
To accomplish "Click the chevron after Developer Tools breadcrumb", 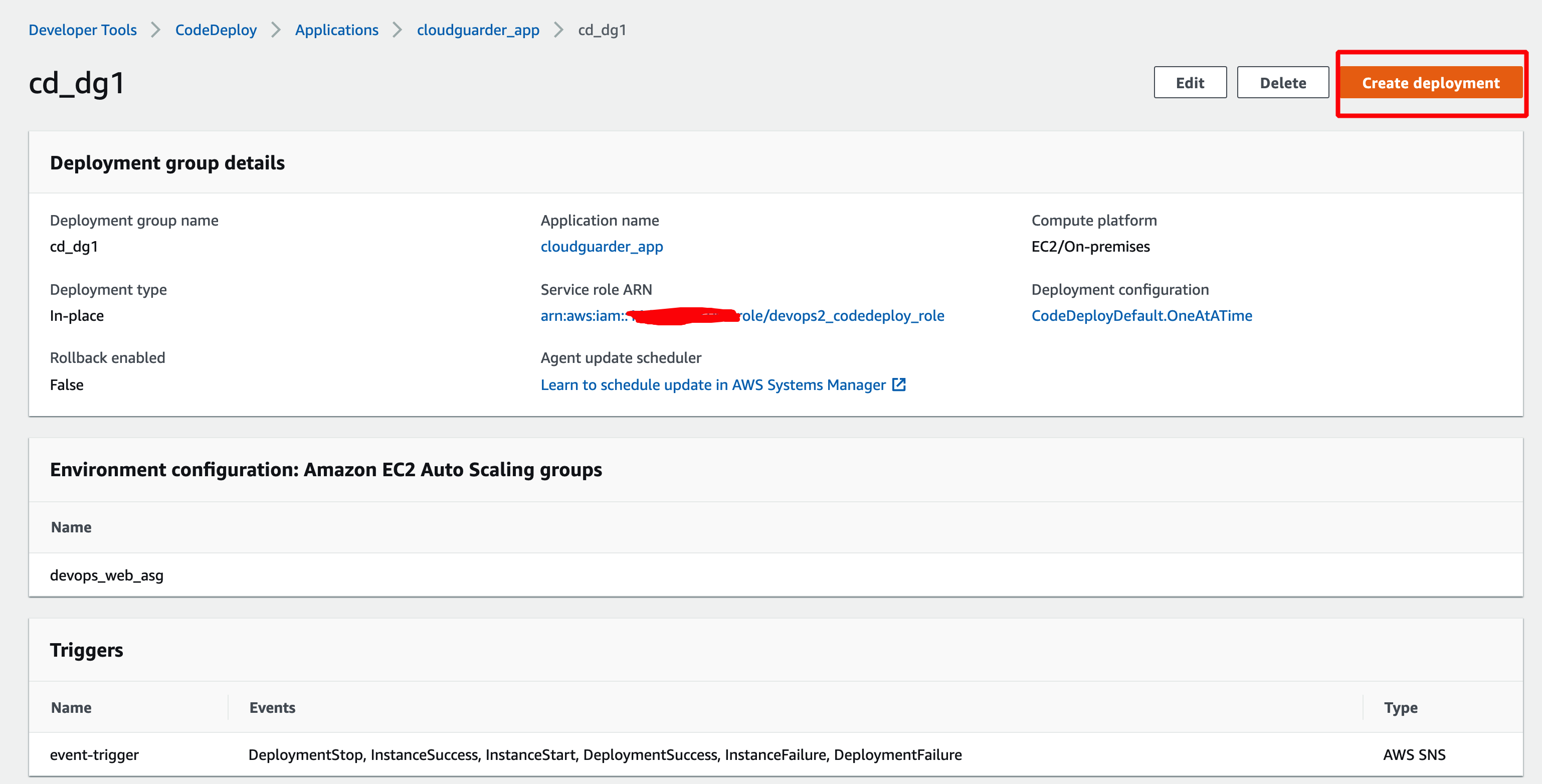I will tap(155, 30).
